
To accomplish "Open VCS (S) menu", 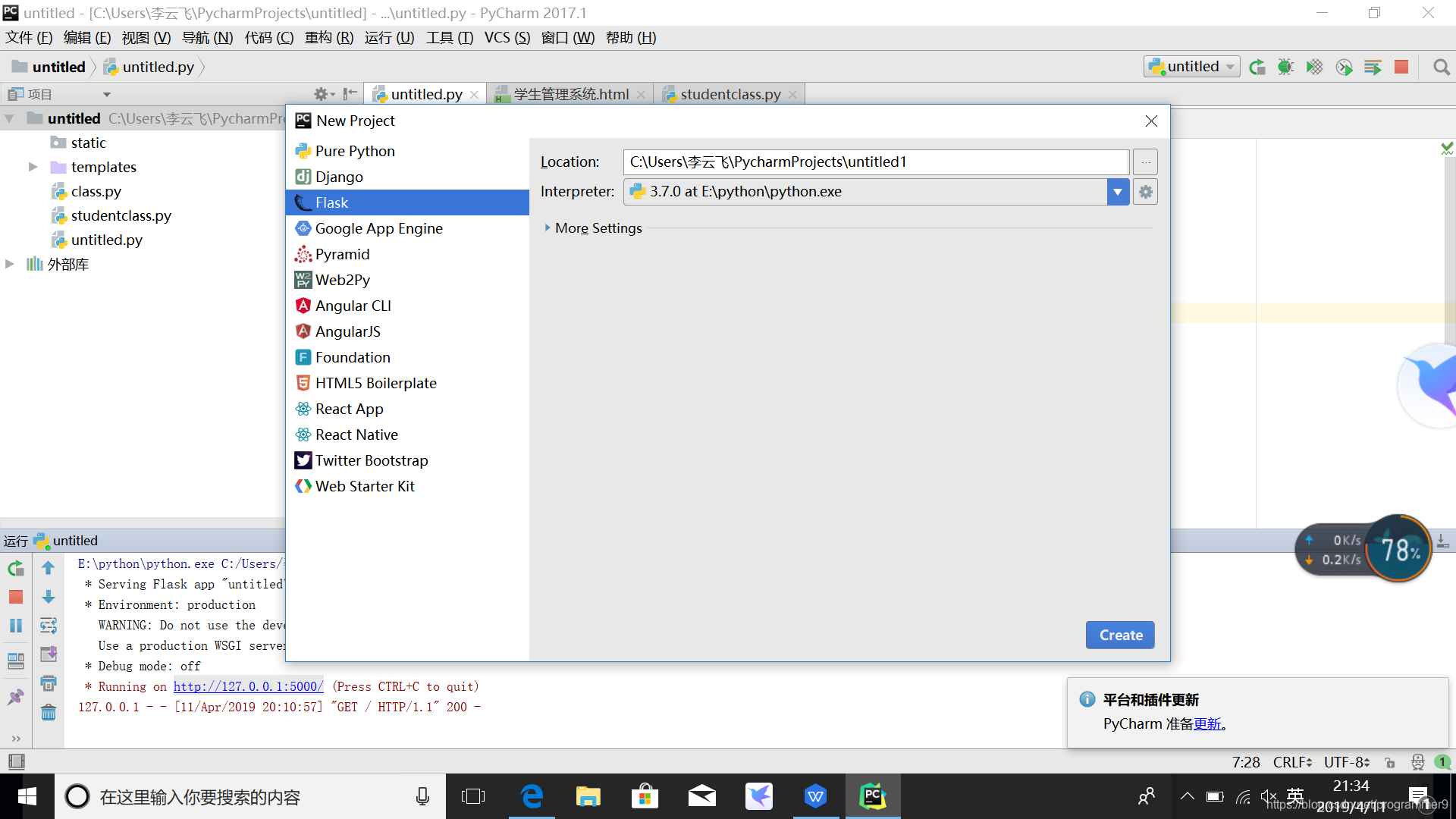I will [x=507, y=38].
